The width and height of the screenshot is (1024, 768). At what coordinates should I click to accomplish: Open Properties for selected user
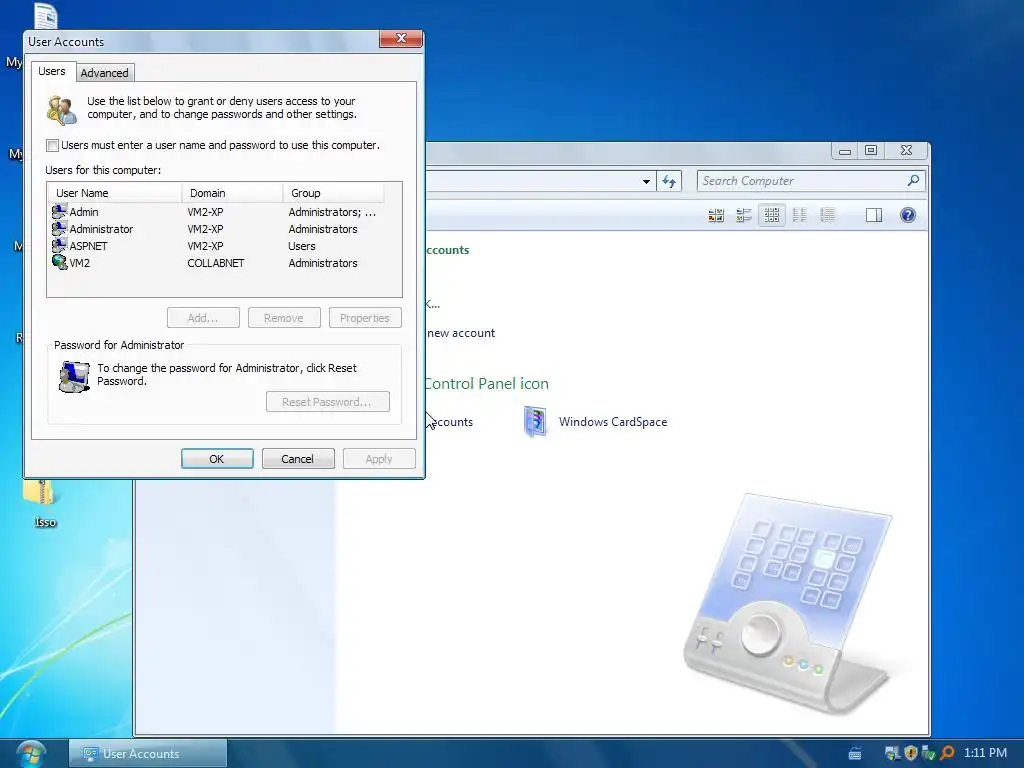click(365, 318)
